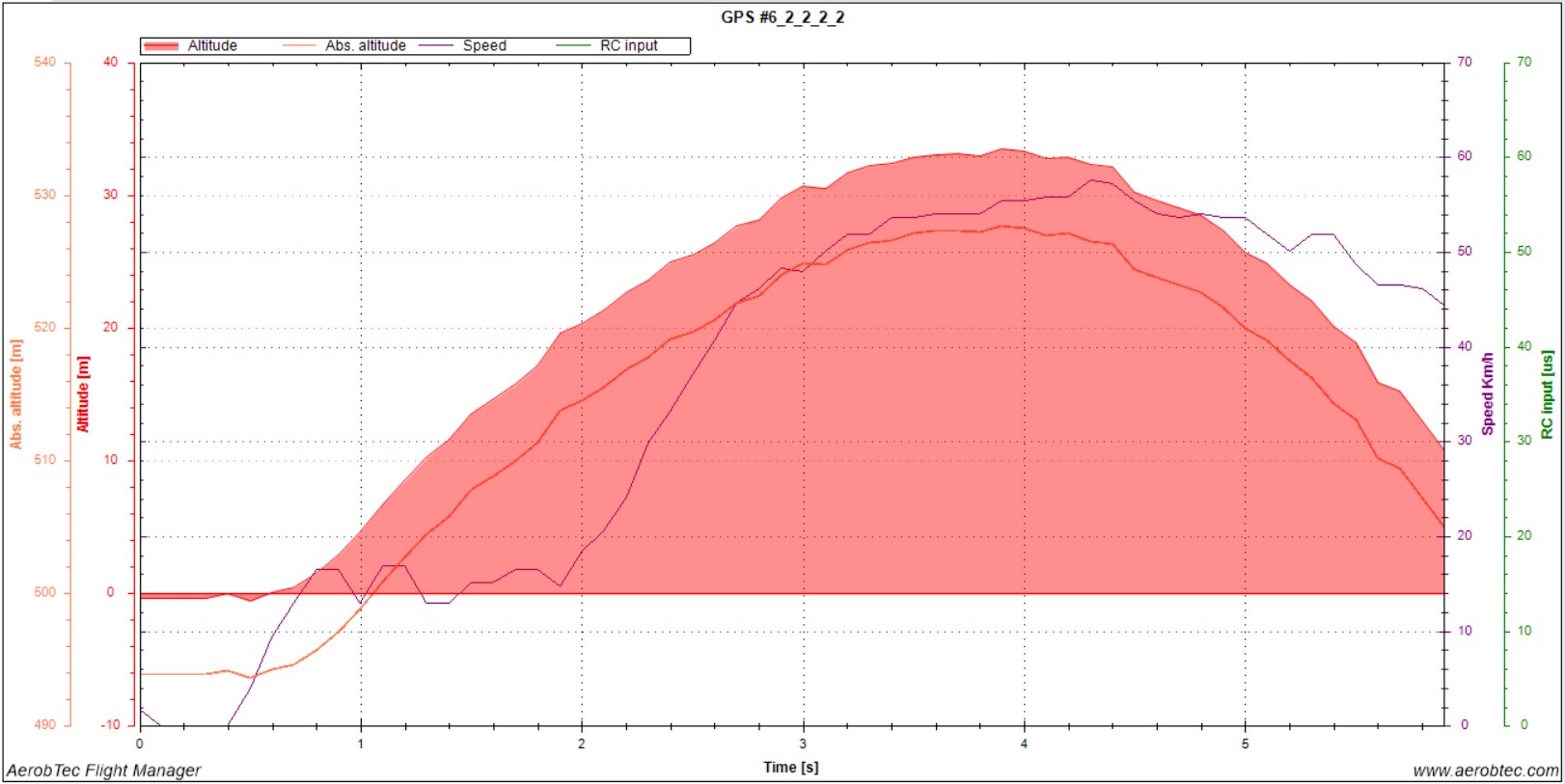Toggle the 'RC input' legend label
The image size is (1565, 784).
628,45
